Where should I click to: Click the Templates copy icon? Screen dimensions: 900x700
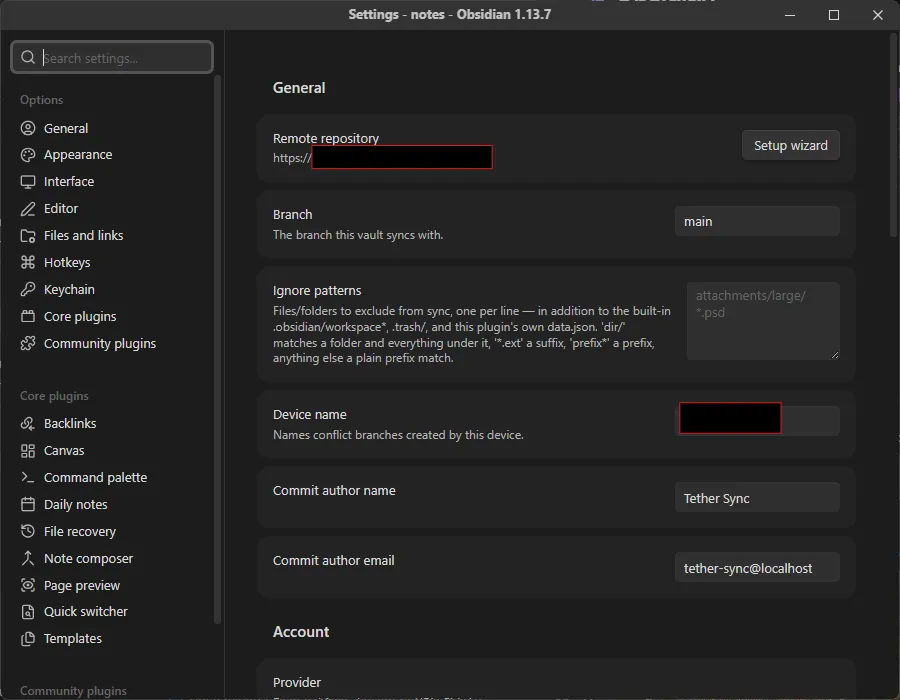[28, 639]
